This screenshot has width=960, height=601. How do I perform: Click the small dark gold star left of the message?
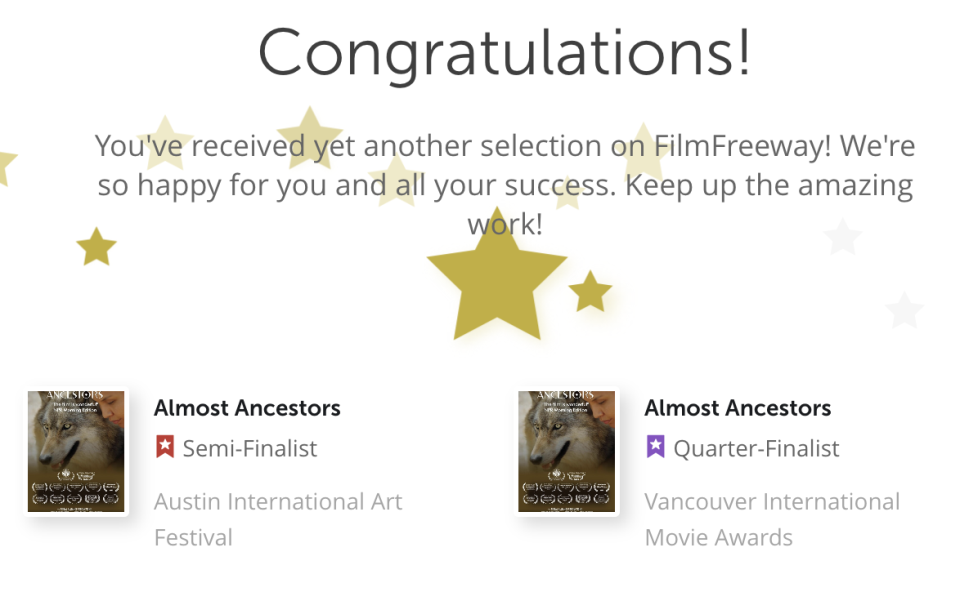tap(96, 246)
